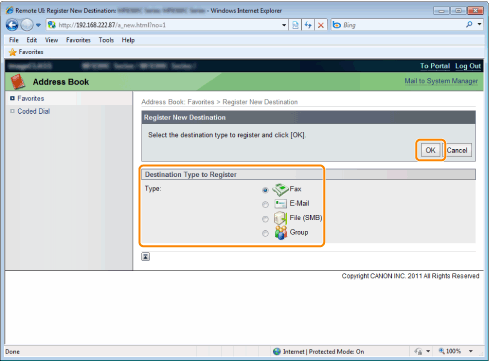The width and height of the screenshot is (489, 361).
Task: Click the "Done" status text
Action: click(x=12, y=352)
